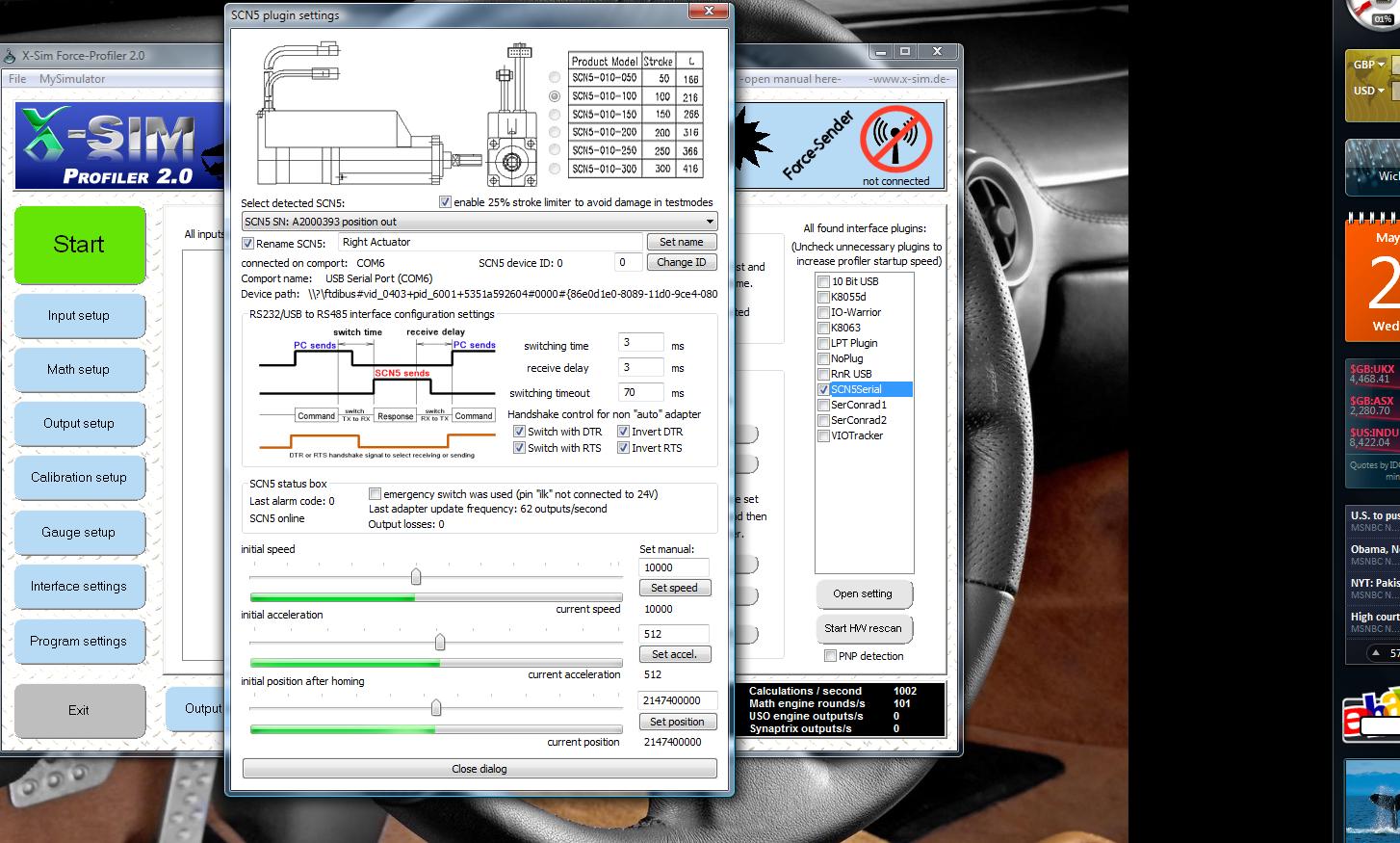Click the Open setting button
Viewport: 1400px width, 843px height.
863,594
